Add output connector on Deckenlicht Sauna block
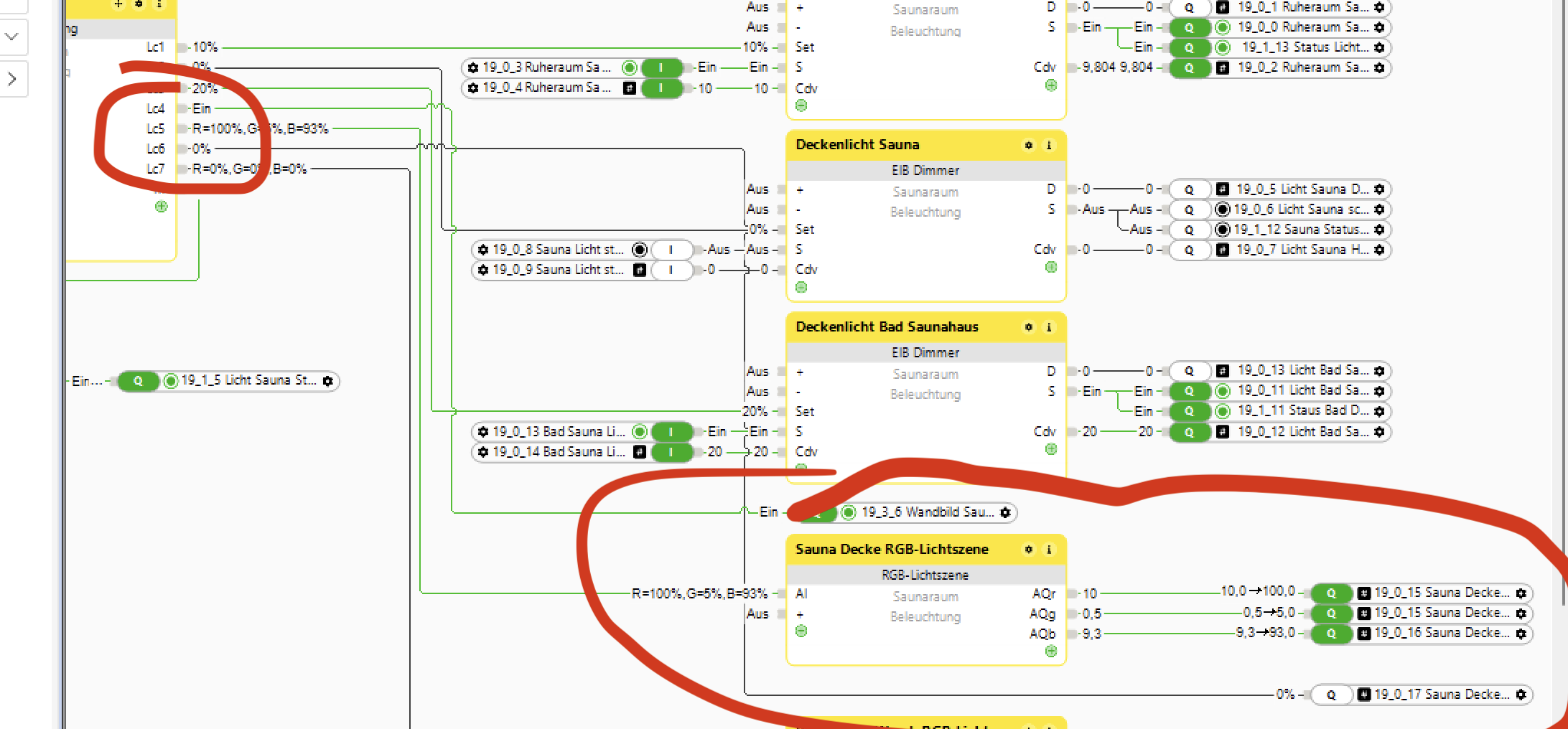 pyautogui.click(x=1051, y=267)
